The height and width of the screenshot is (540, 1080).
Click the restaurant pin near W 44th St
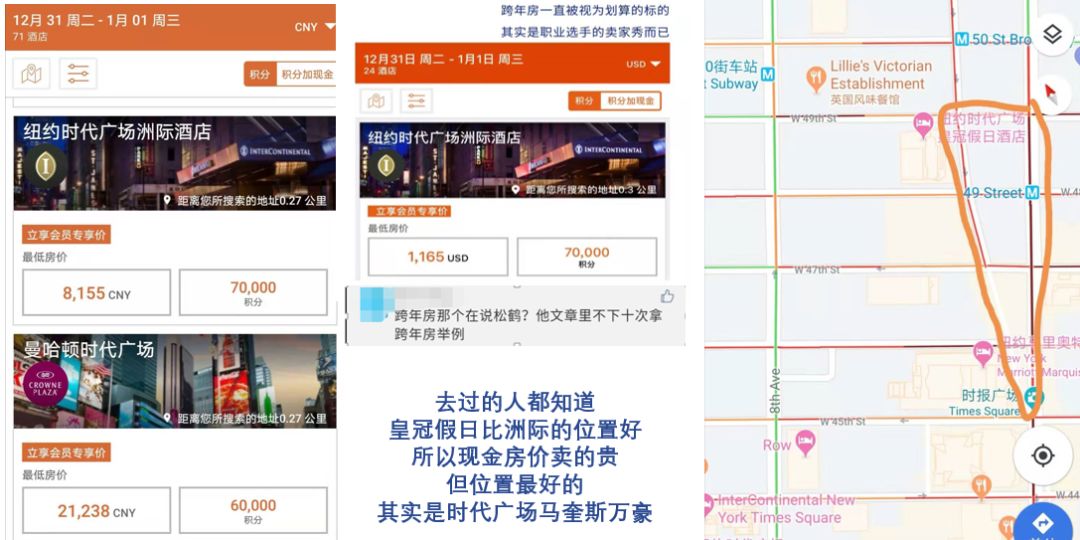pos(982,487)
